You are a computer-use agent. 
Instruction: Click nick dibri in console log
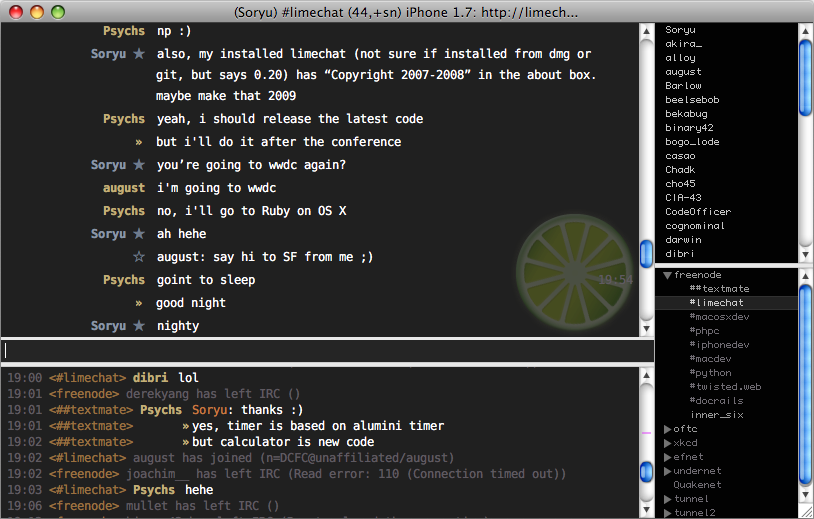[150, 378]
